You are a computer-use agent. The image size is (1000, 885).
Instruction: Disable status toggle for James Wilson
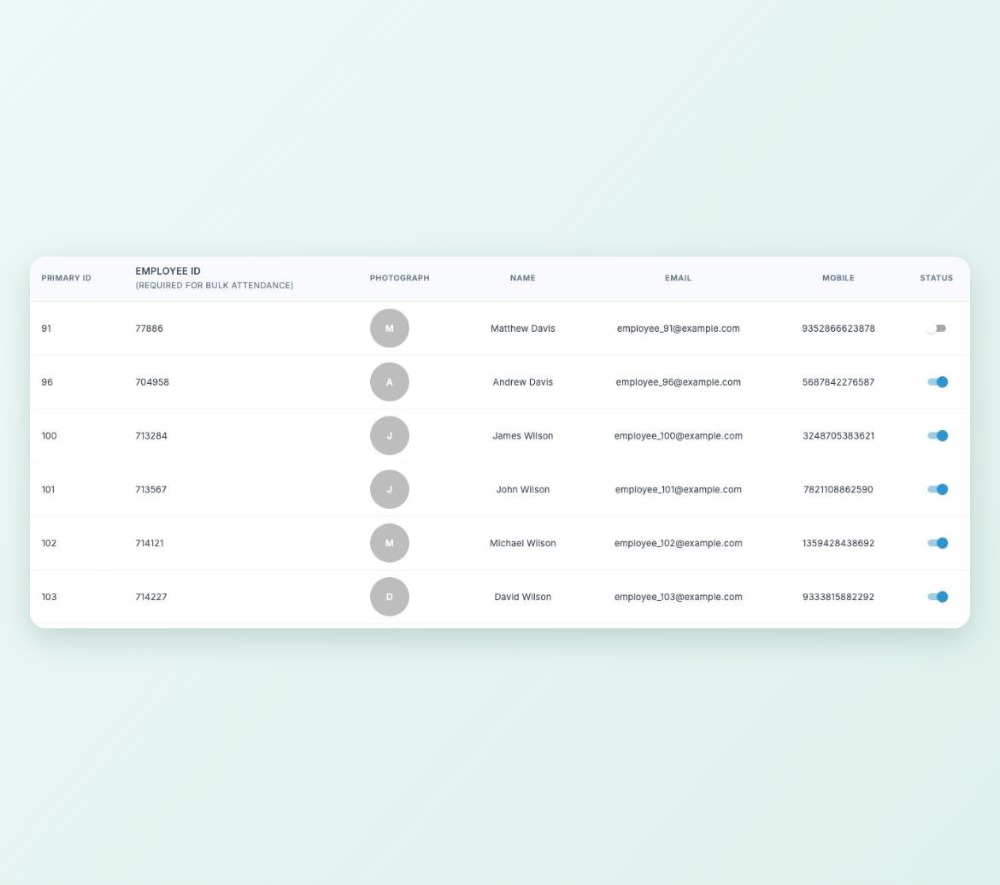pos(938,435)
